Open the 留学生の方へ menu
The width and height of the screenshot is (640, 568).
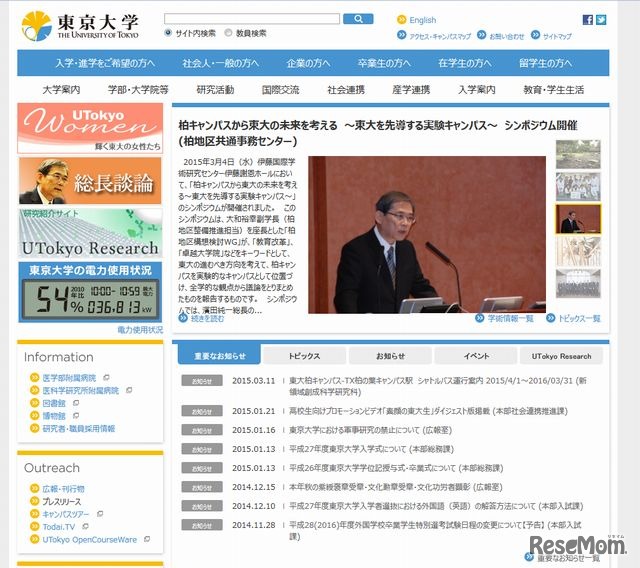point(545,63)
